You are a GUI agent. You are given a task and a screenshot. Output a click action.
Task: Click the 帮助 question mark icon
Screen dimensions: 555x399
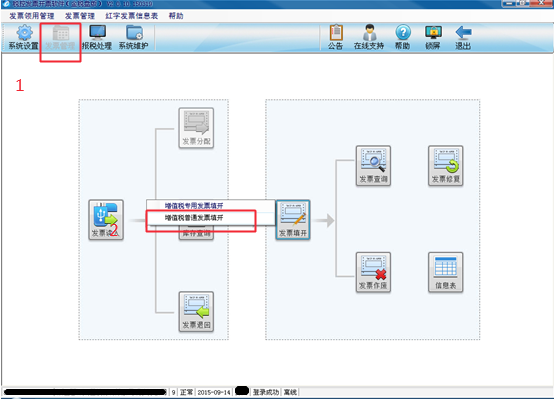[402, 37]
